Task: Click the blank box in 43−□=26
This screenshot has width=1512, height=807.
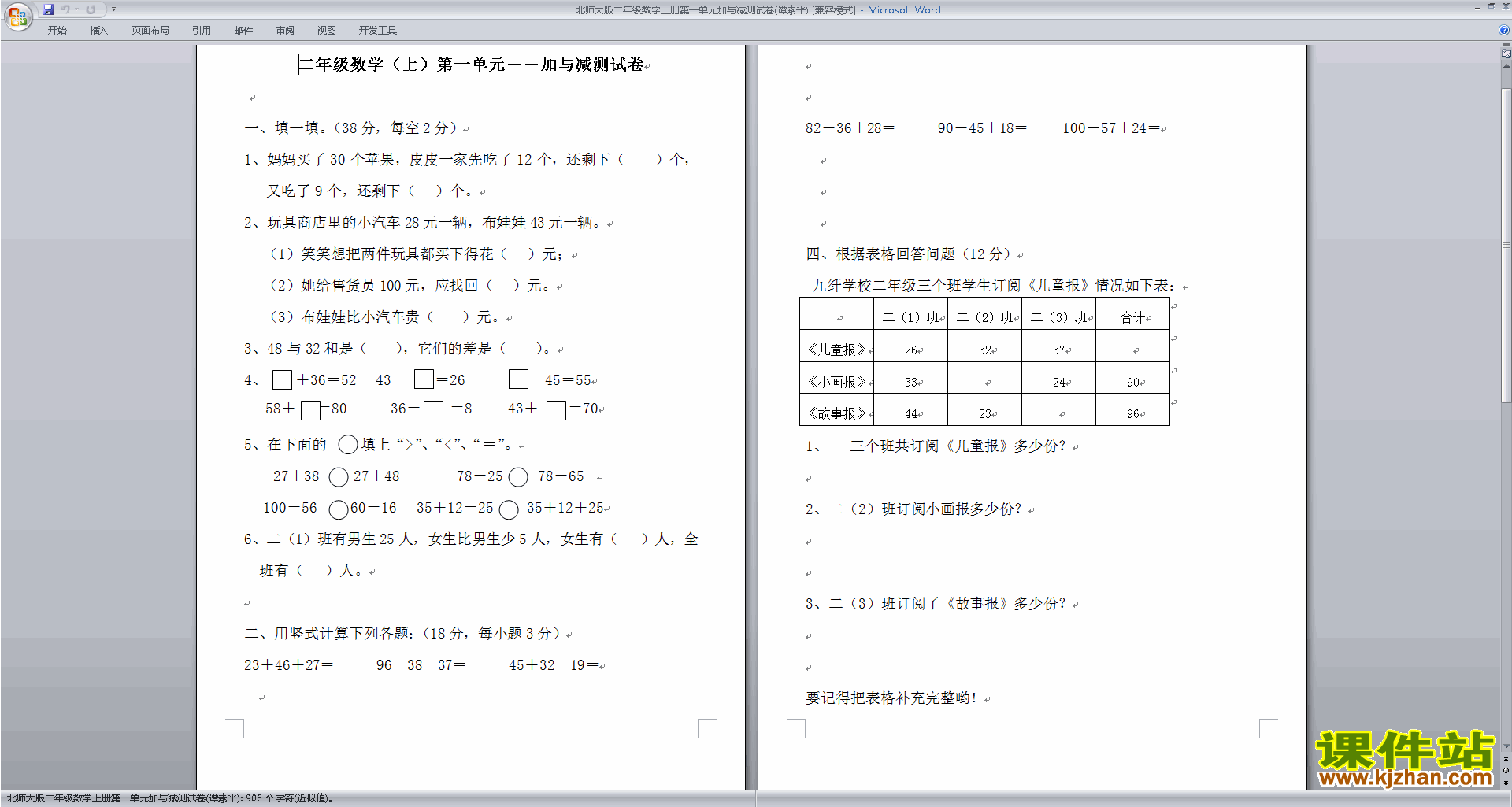Action: click(424, 379)
